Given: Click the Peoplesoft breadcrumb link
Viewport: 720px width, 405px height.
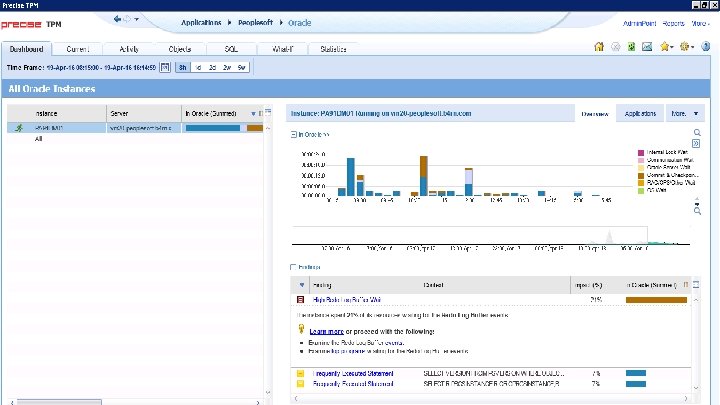Looking at the screenshot, I should [255, 22].
